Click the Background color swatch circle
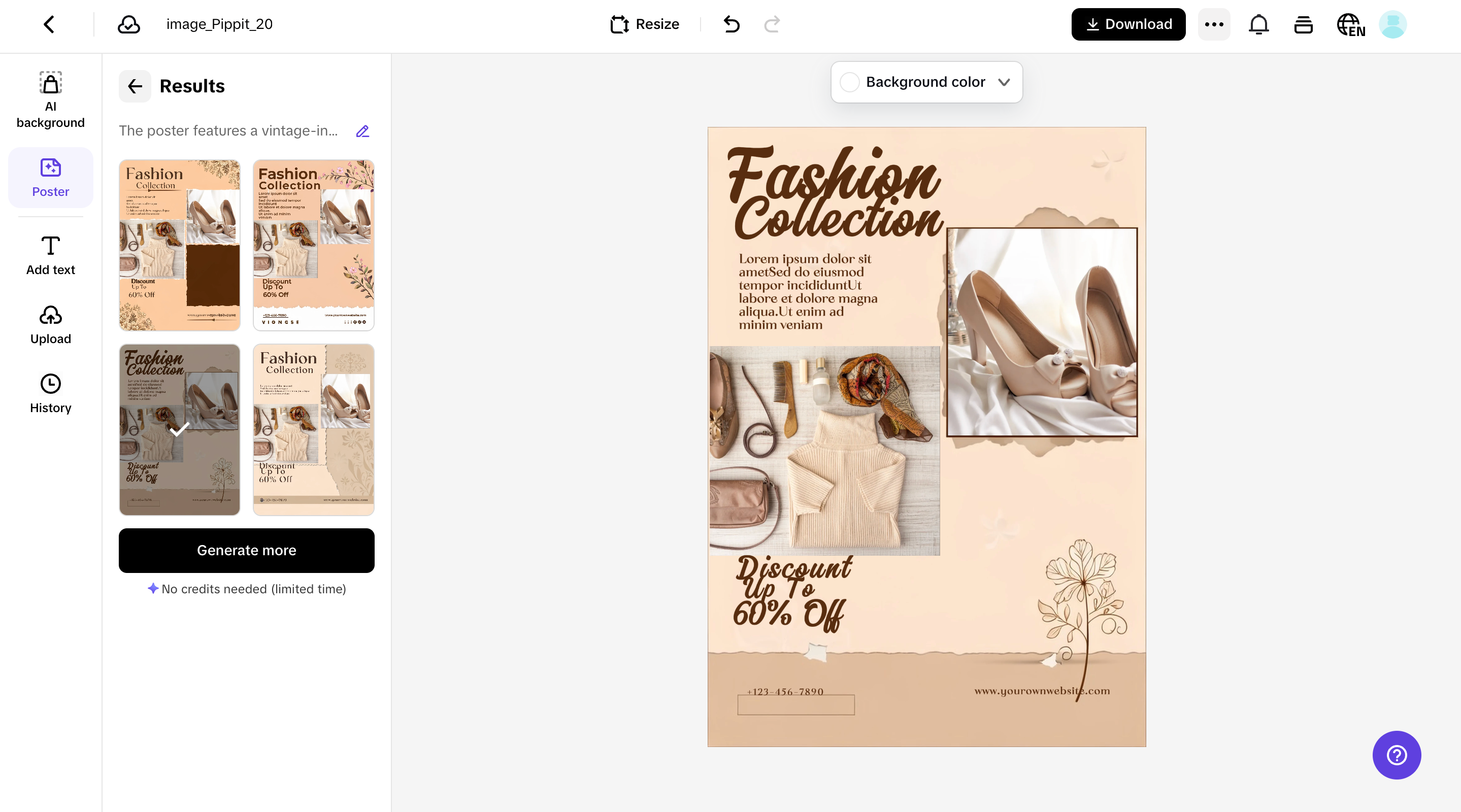The width and height of the screenshot is (1461, 812). pyautogui.click(x=850, y=82)
